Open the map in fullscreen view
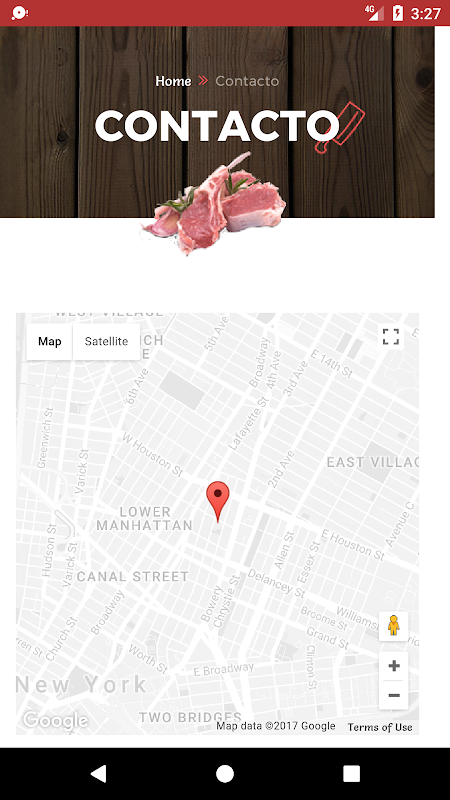450x800 pixels. pyautogui.click(x=391, y=337)
